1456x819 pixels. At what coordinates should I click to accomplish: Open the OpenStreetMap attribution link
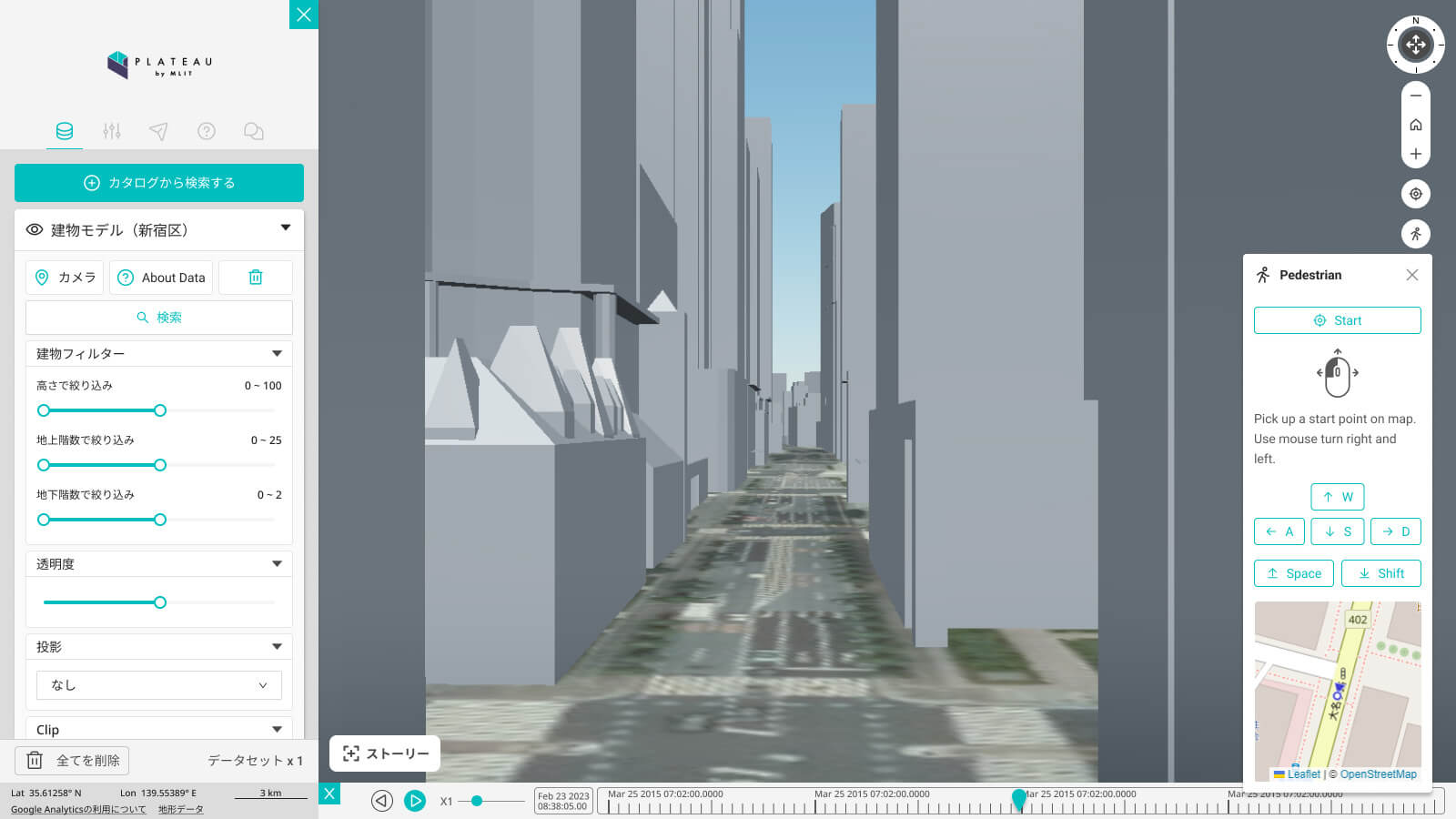(x=1378, y=774)
